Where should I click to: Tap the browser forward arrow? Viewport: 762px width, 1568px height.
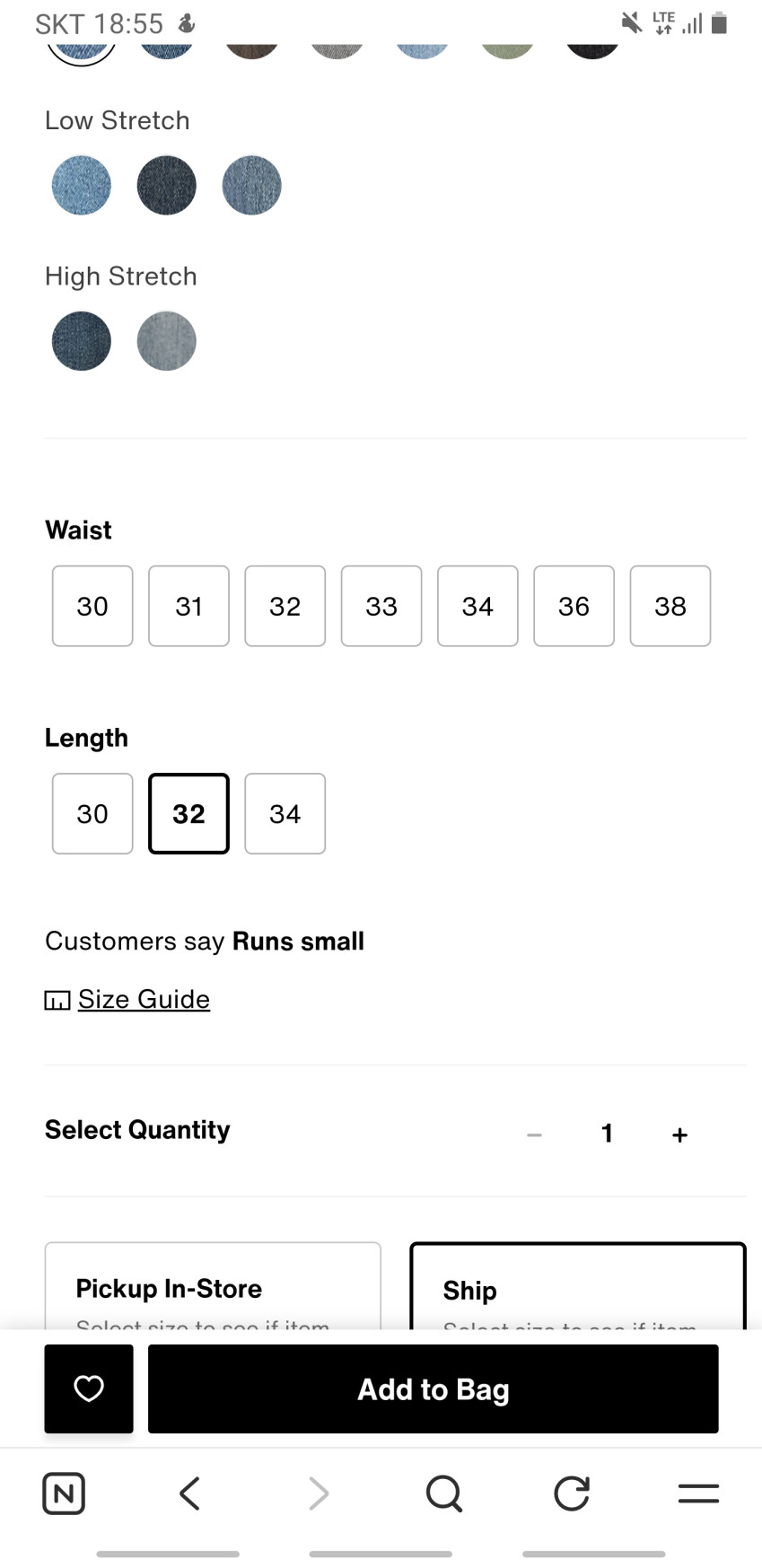318,1494
